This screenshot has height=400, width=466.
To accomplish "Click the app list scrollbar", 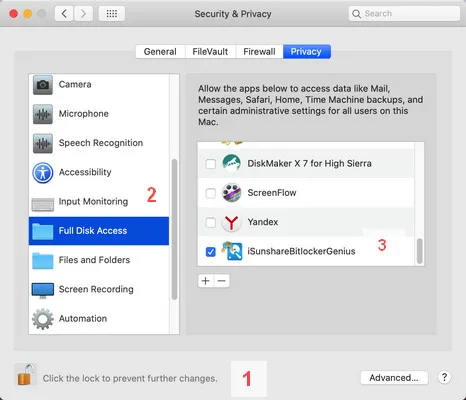I will (420, 251).
